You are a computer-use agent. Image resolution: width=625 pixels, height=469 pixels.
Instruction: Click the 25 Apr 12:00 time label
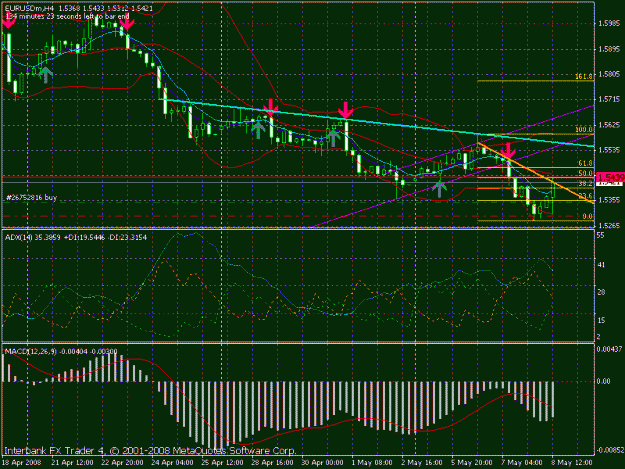pos(222,463)
